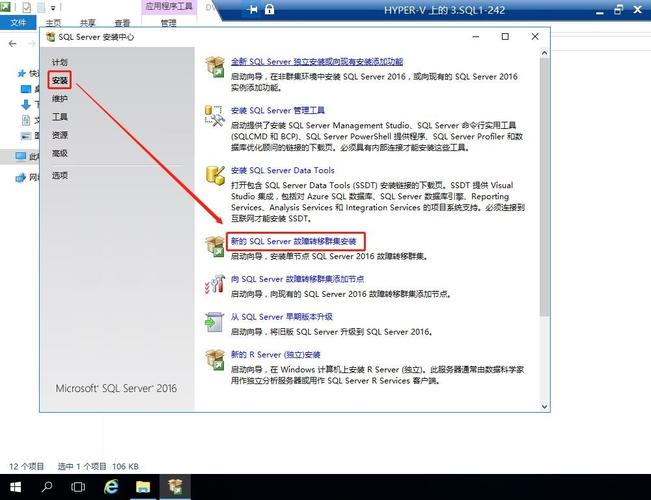Select 工具 in the left sidebar
Screen dimensions: 651x500
click(59, 117)
